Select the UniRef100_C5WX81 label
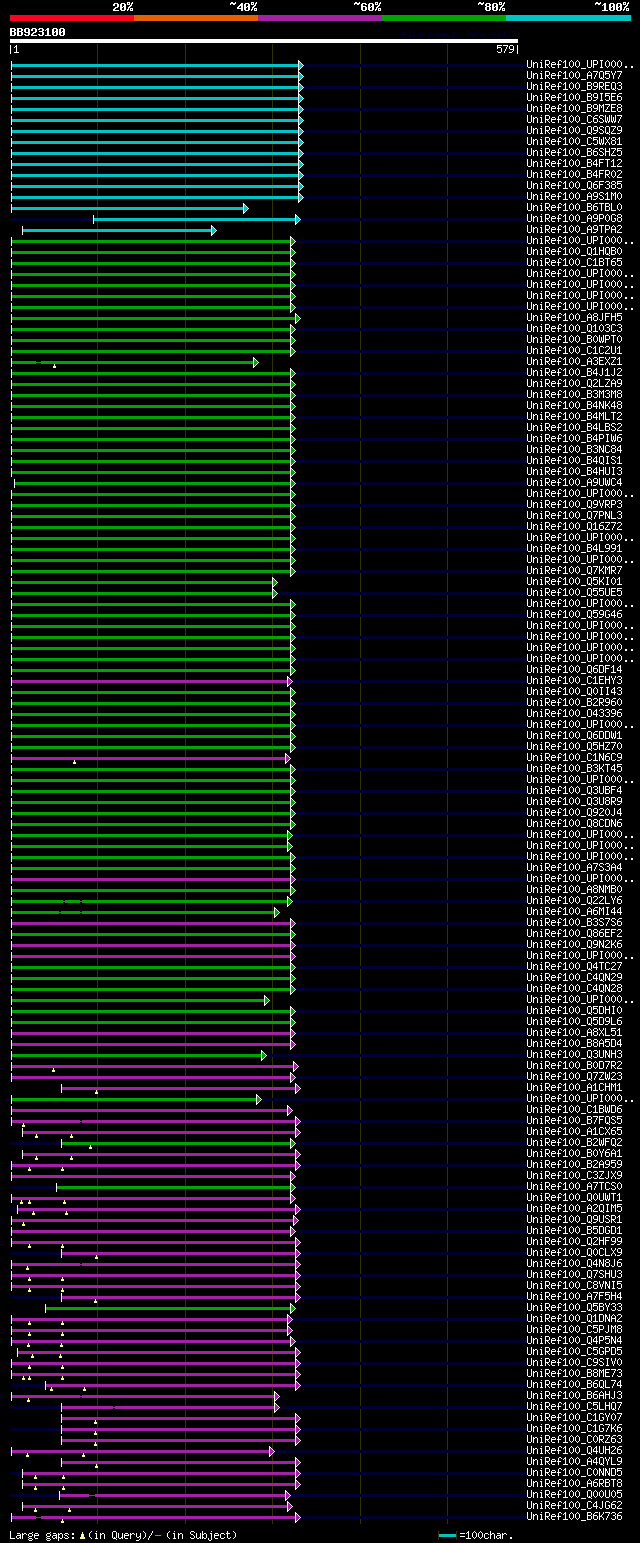Image resolution: width=640 pixels, height=1543 pixels. tap(574, 141)
